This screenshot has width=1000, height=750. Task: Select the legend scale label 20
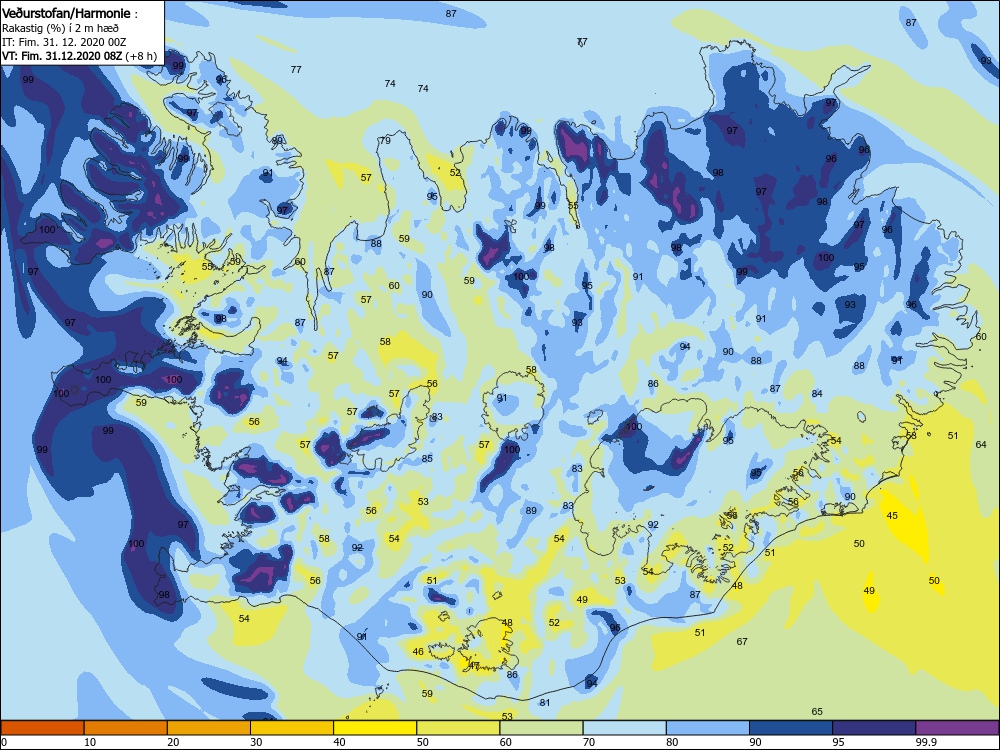(173, 742)
